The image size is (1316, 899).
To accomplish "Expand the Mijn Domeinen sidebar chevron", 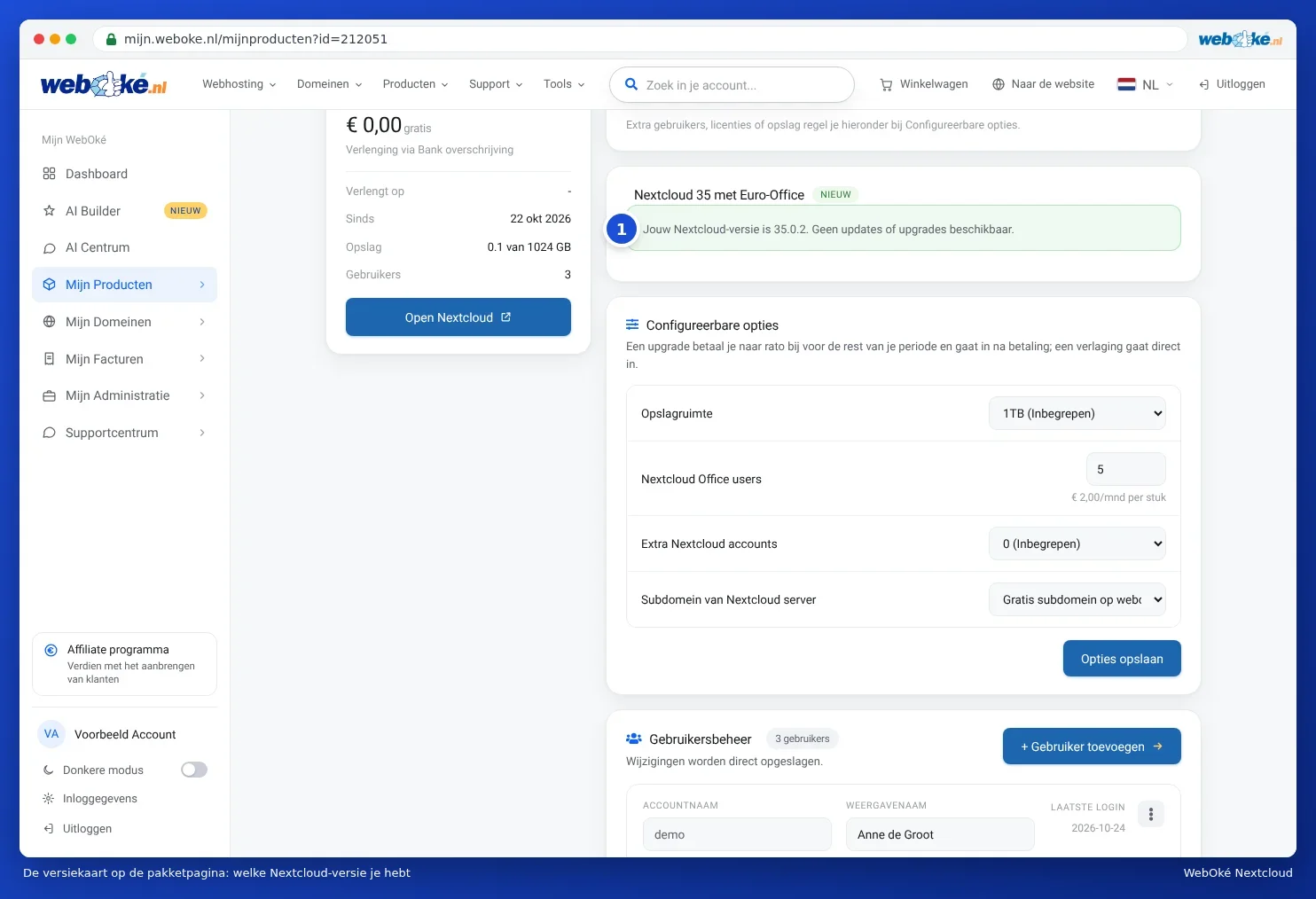I will (202, 322).
